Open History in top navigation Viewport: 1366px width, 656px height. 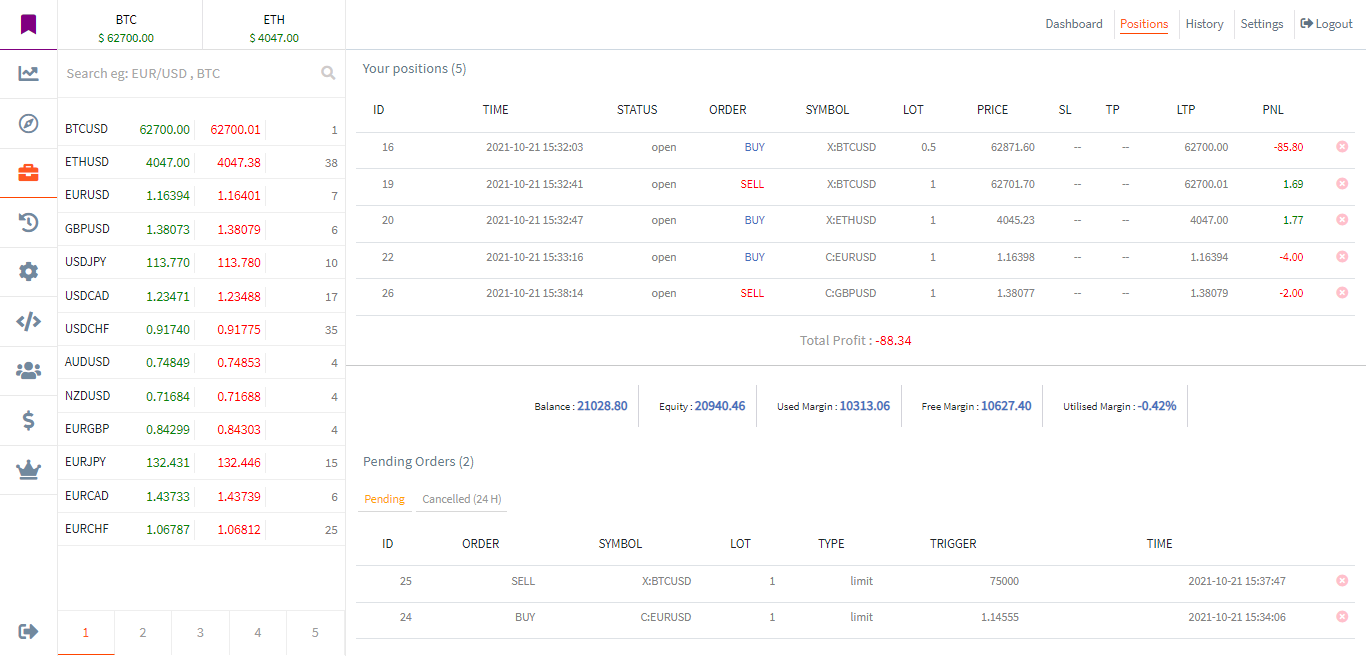pos(1204,24)
